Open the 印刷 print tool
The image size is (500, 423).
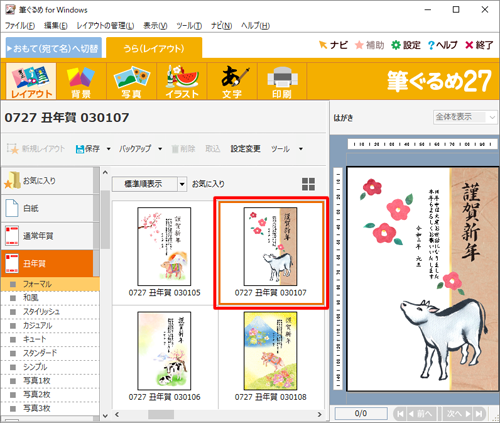pos(282,81)
